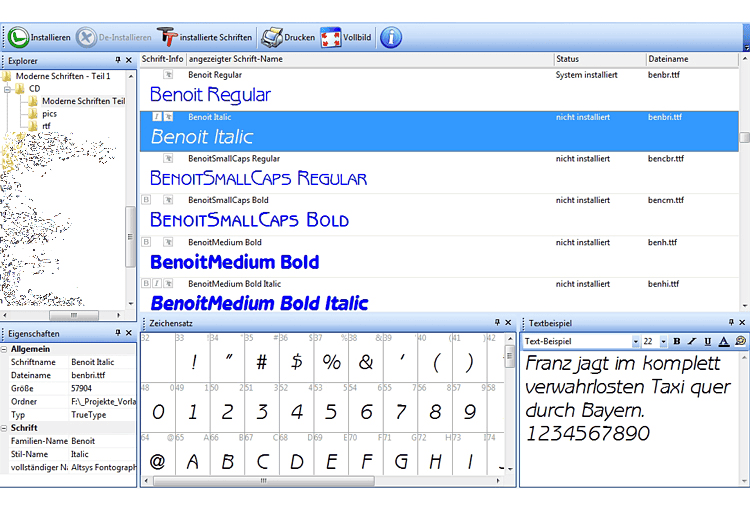Pick the font color in Textbeispiel
Image resolution: width=750 pixels, height=510 pixels.
coord(723,342)
